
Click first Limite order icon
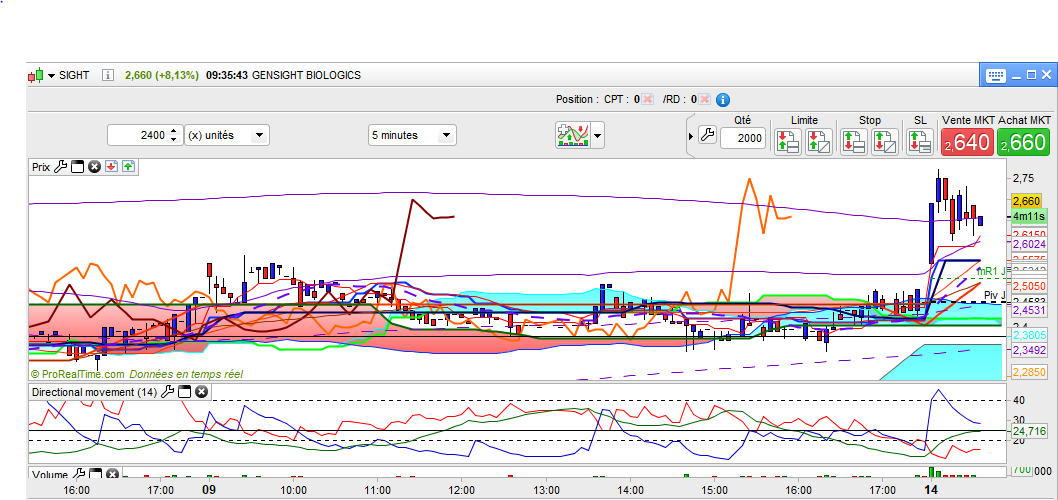click(787, 141)
